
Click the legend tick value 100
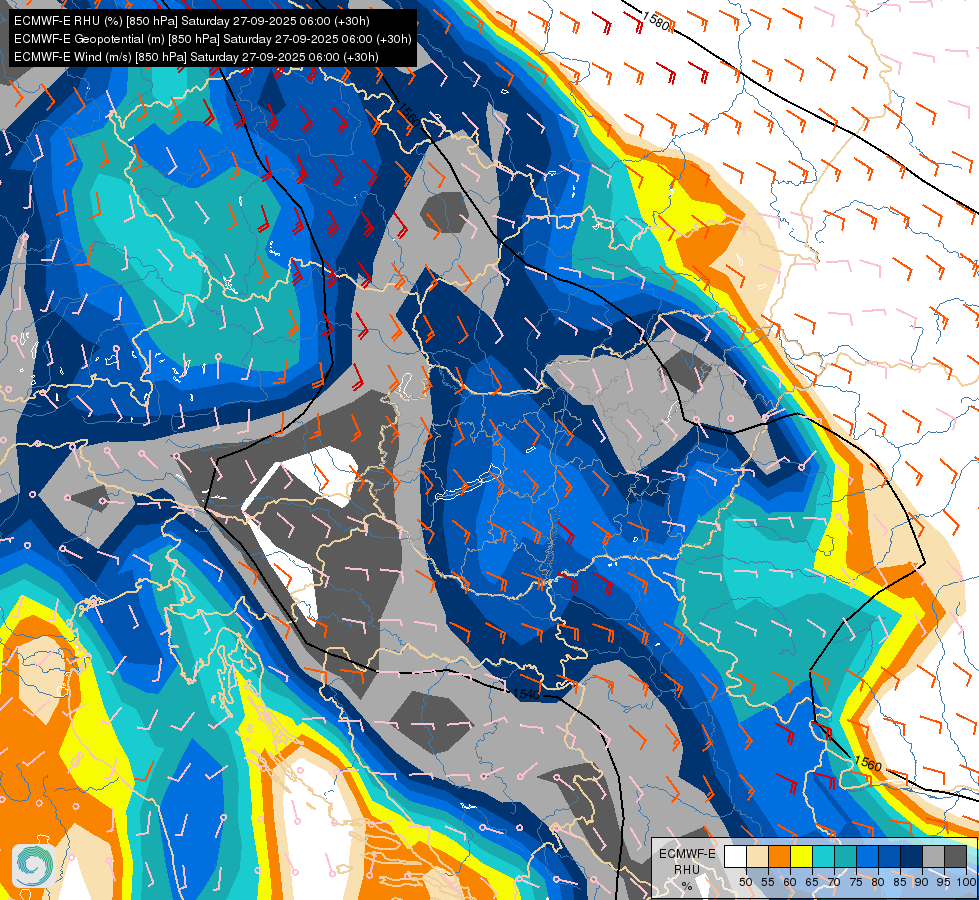coord(966,883)
